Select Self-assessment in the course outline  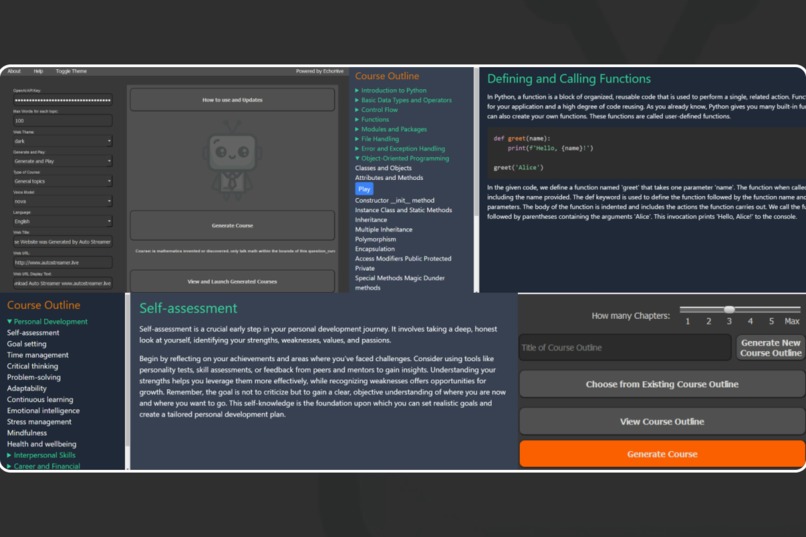click(x=33, y=333)
